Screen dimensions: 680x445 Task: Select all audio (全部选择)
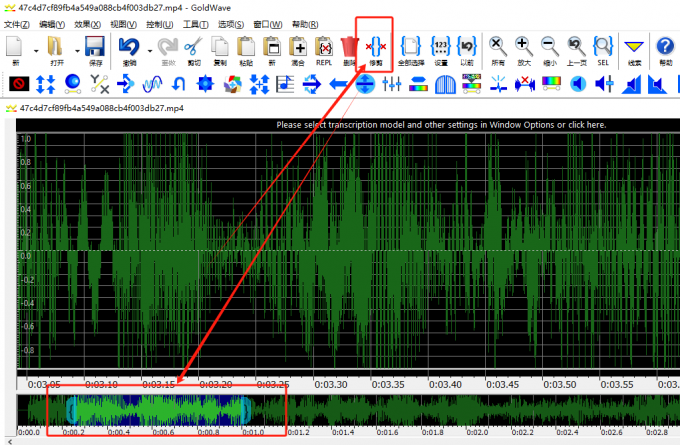tap(411, 51)
